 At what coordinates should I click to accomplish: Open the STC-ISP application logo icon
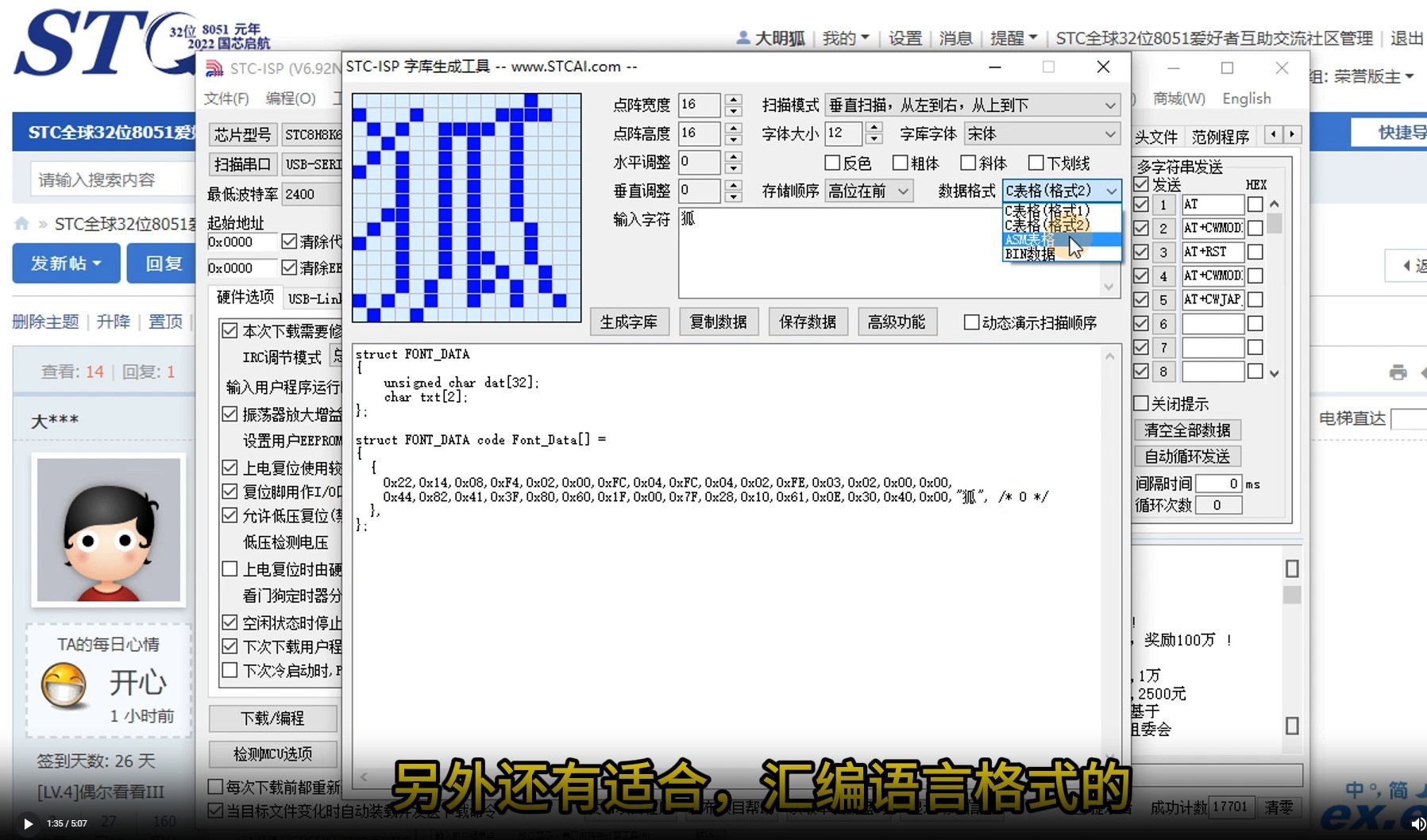214,69
